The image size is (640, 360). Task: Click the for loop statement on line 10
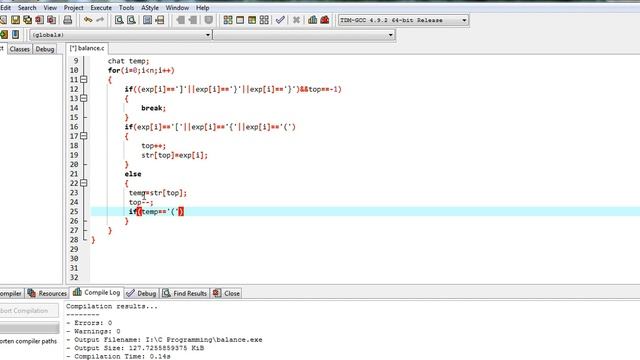pos(141,71)
